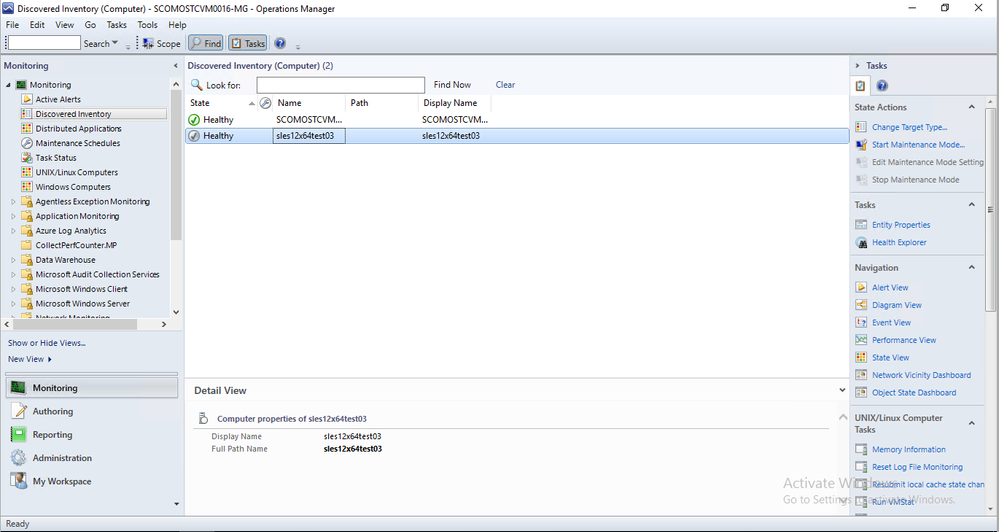Click the Change Target Type icon
The image size is (999, 532).
click(861, 127)
